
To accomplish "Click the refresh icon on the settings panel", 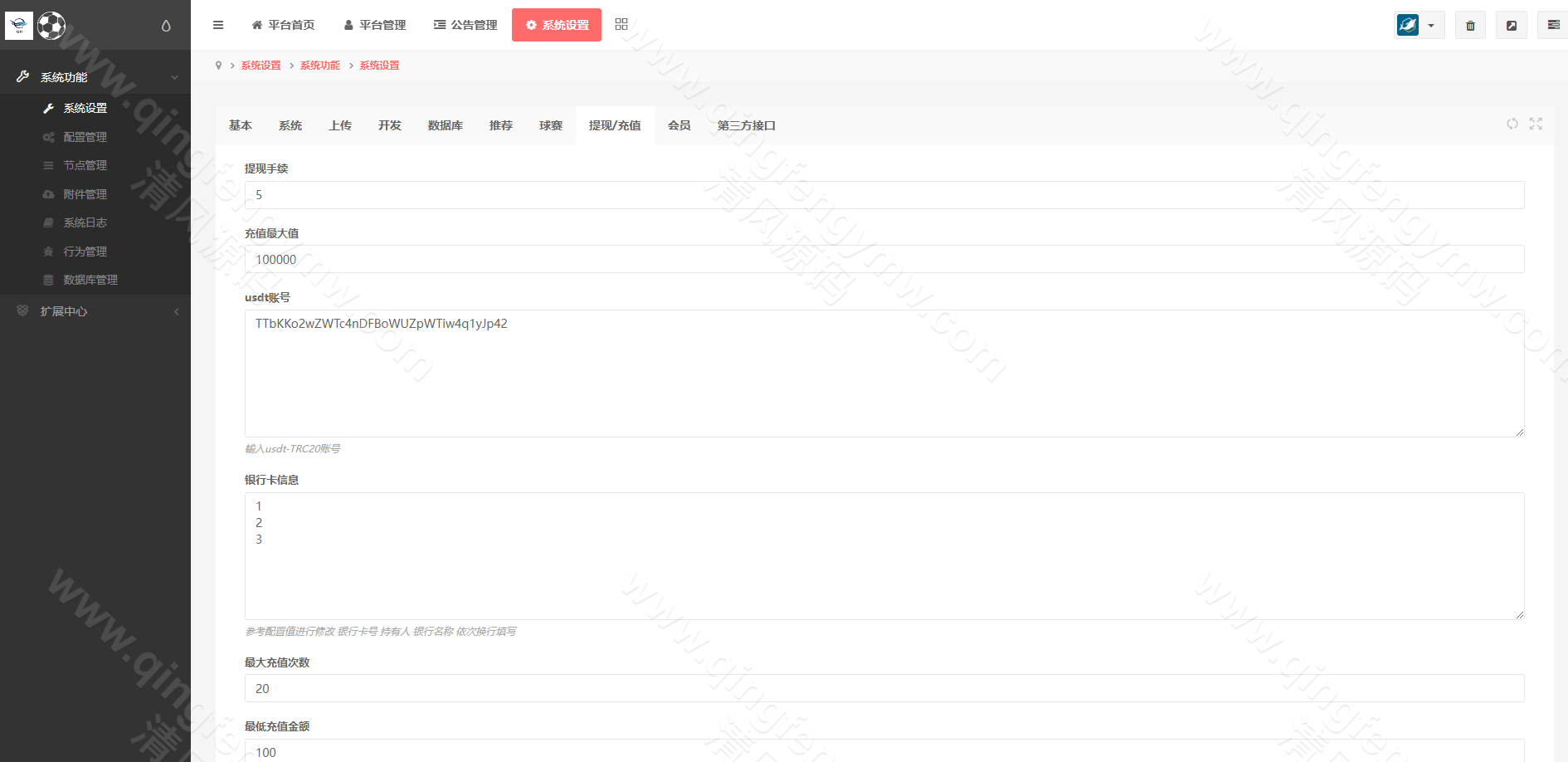I will point(1512,124).
